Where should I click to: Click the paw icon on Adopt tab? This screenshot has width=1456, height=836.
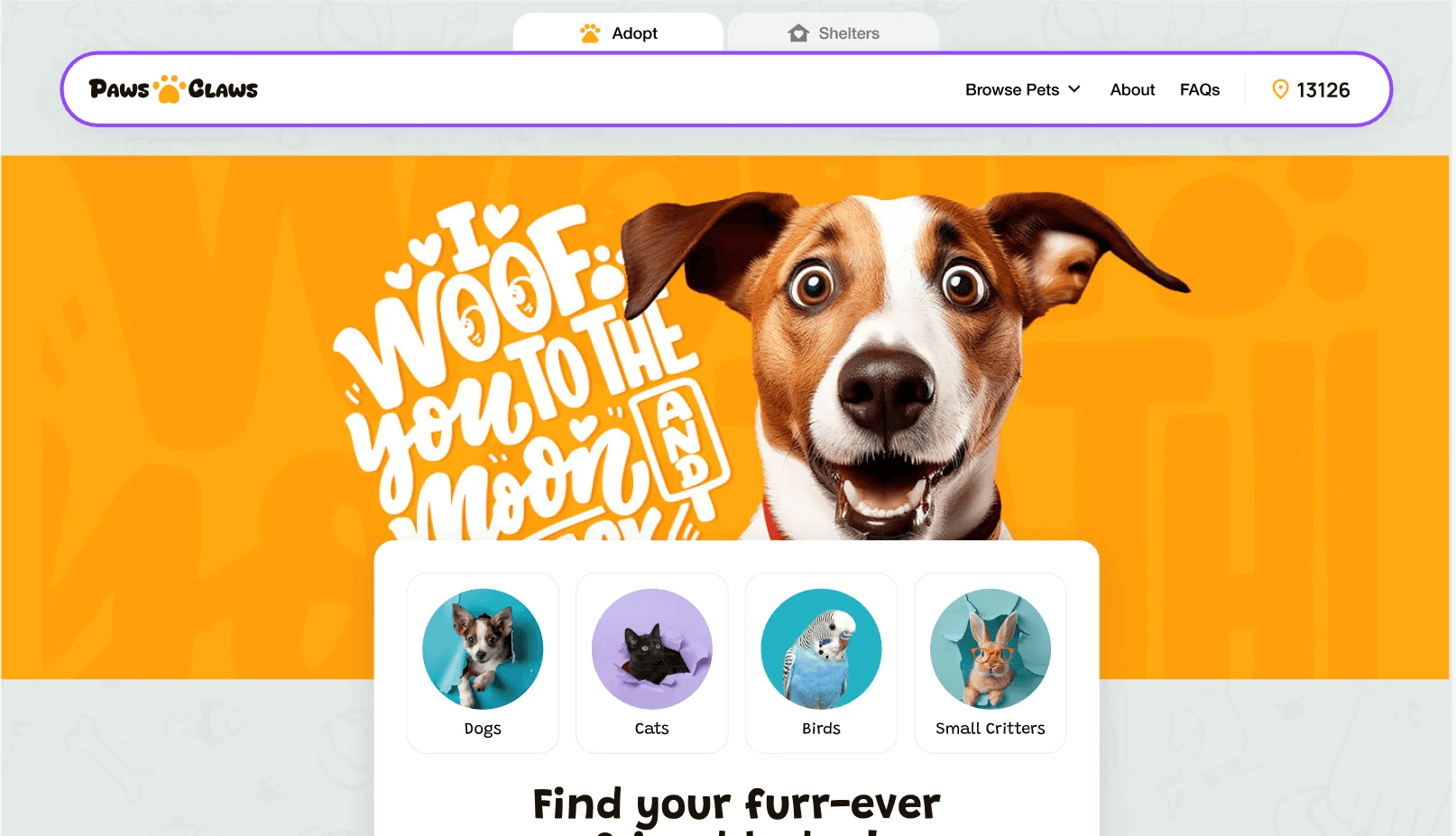(590, 33)
